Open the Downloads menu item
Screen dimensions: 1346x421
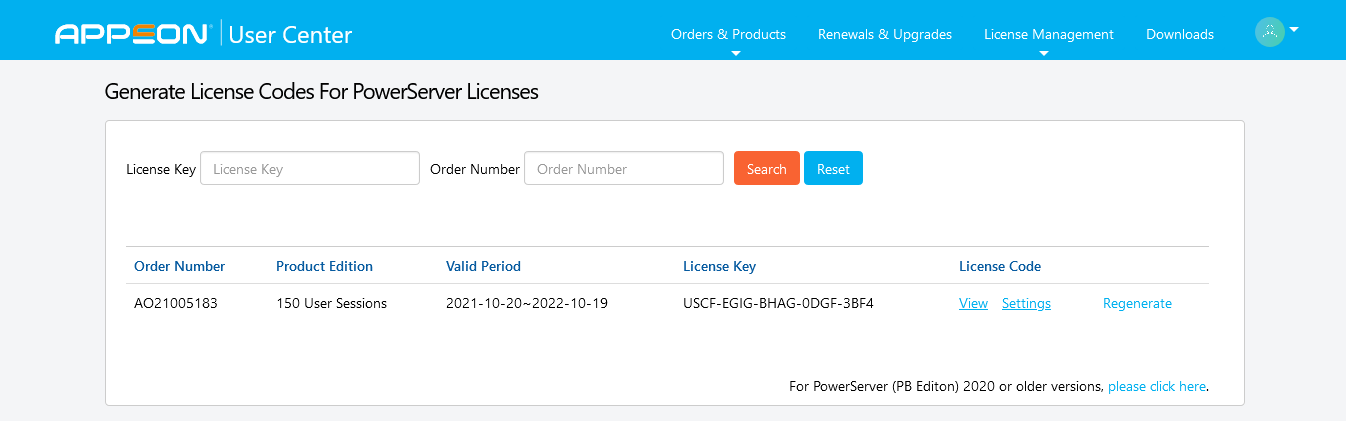[x=1179, y=35]
